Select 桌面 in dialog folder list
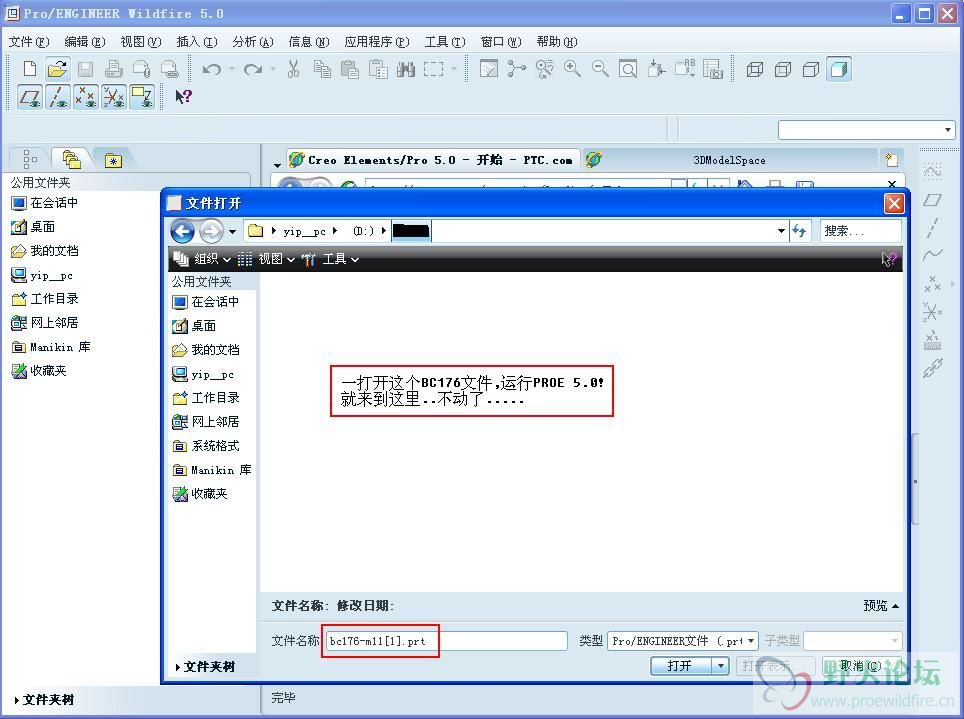Screen dimensions: 964x719 [x=194, y=326]
